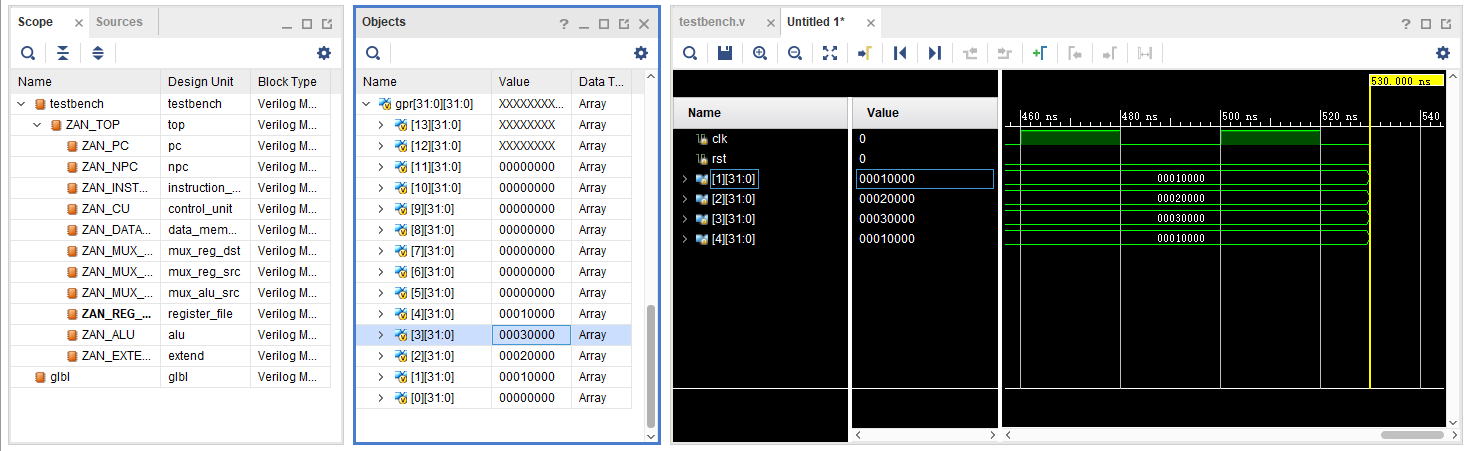The height and width of the screenshot is (451, 1469).
Task: Expand object [9][31:0] in Objects
Action: click(x=380, y=209)
